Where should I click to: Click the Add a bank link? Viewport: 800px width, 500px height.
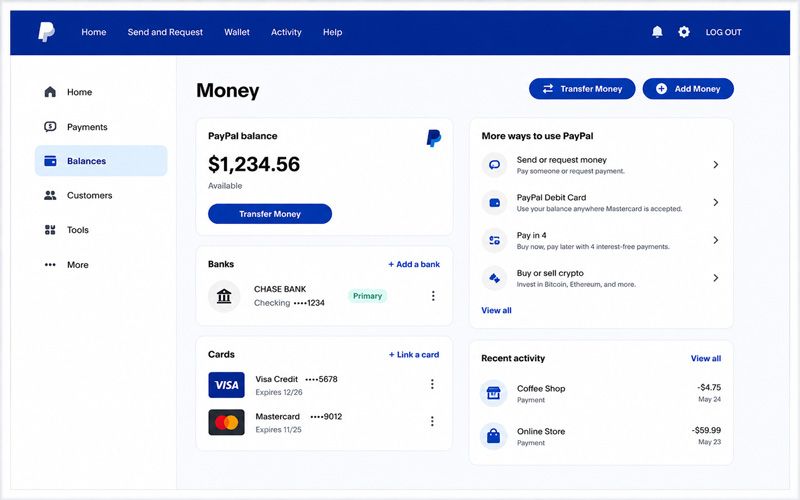coord(414,264)
